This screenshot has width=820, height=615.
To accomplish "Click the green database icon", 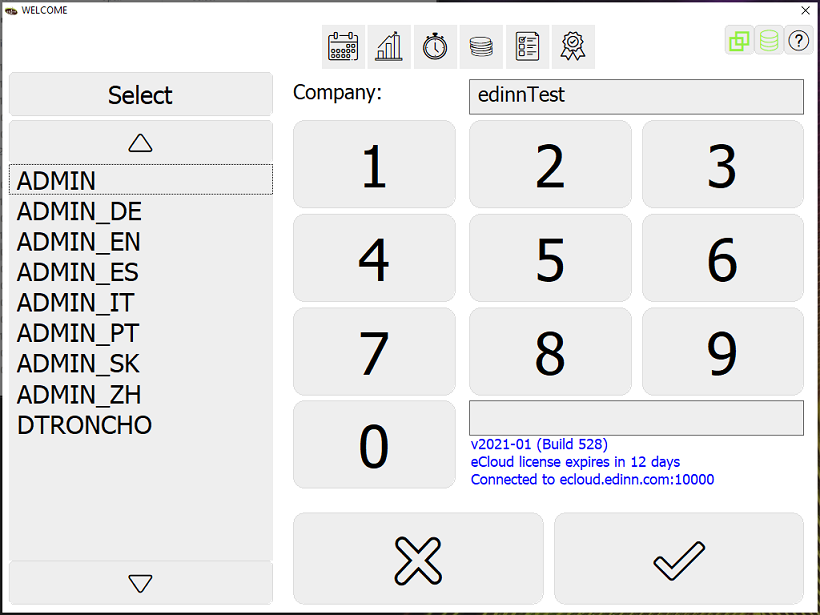I will 769,40.
